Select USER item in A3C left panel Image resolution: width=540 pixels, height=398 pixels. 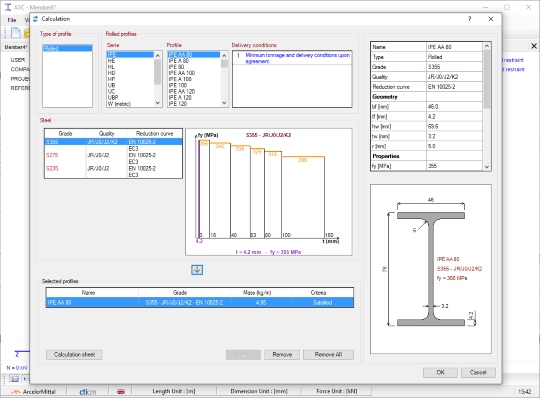click(18, 60)
